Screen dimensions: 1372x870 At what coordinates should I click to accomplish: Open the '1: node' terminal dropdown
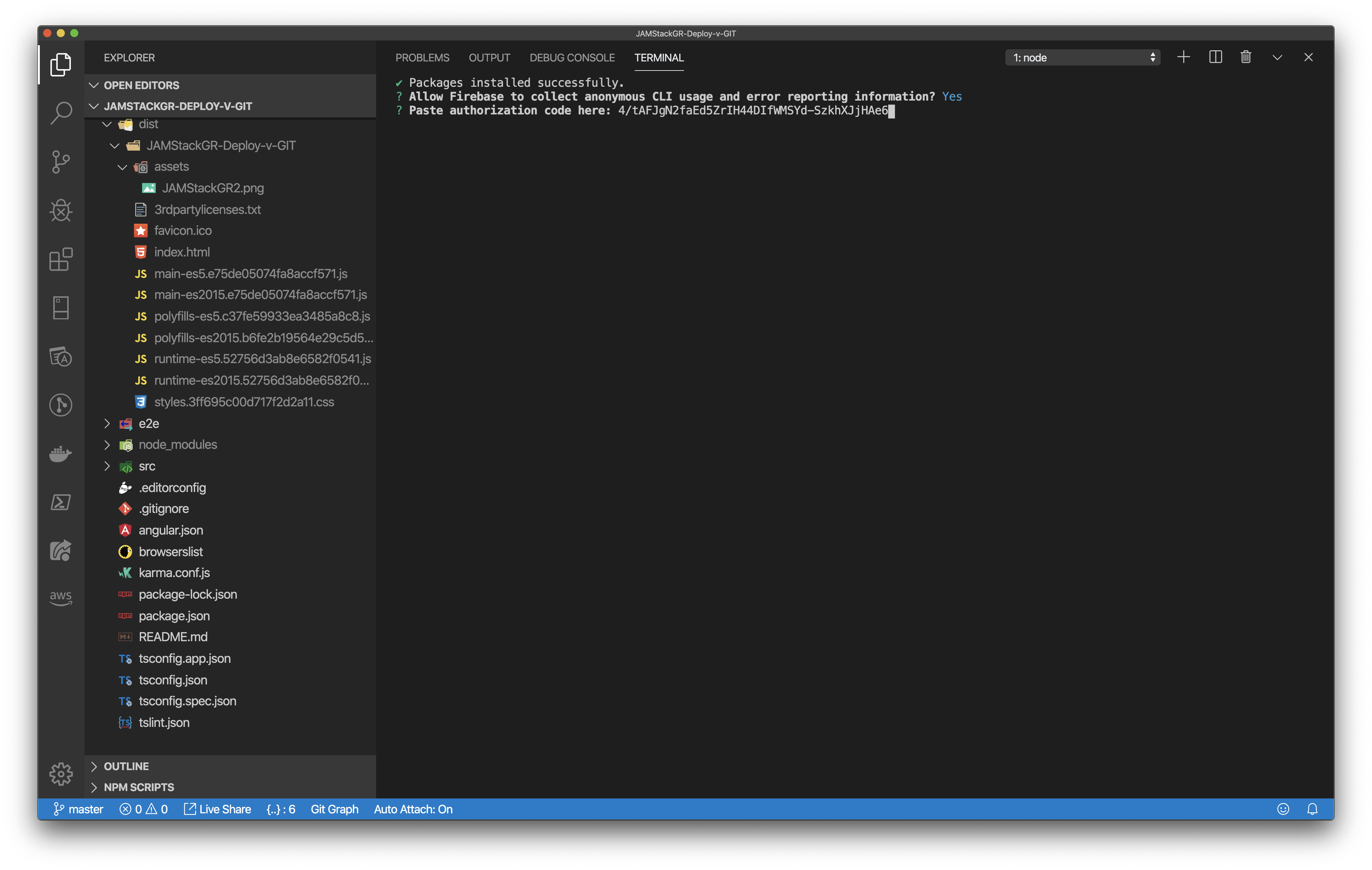pyautogui.click(x=1083, y=57)
